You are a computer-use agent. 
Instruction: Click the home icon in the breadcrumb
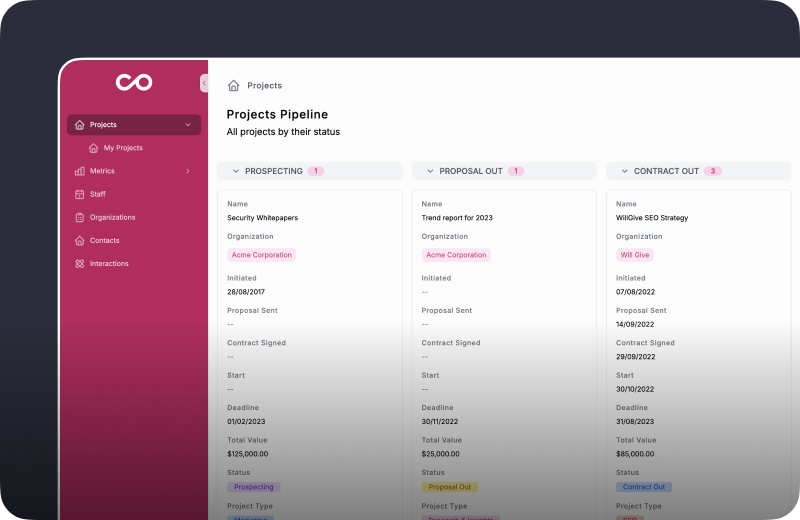click(x=234, y=85)
